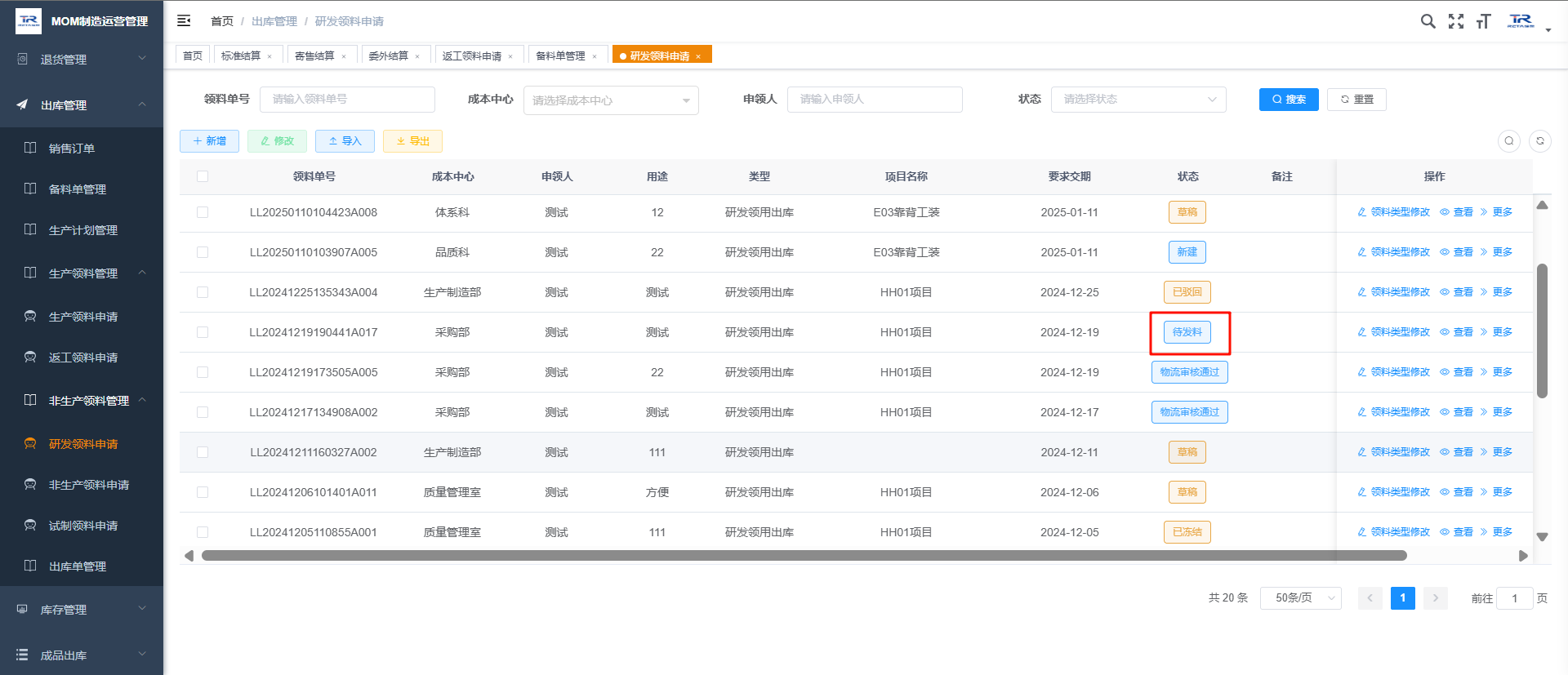
Task: Close the 委外结算 tab
Action: 417,56
